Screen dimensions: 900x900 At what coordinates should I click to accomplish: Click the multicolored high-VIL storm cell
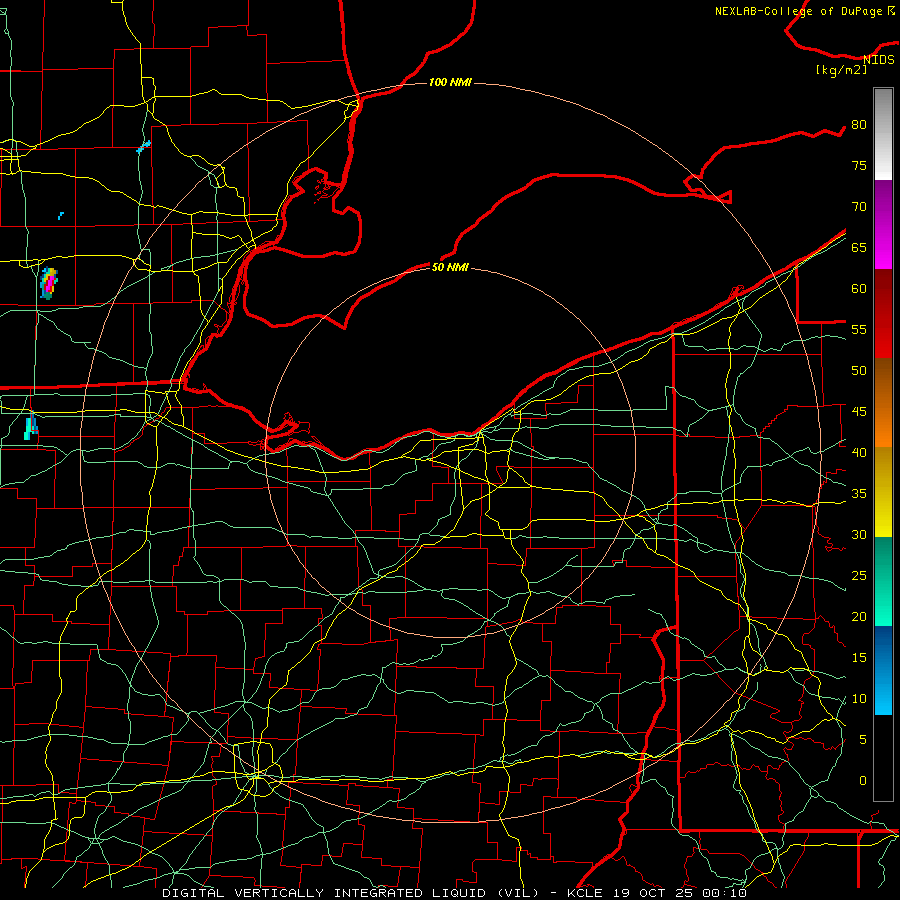coord(49,283)
